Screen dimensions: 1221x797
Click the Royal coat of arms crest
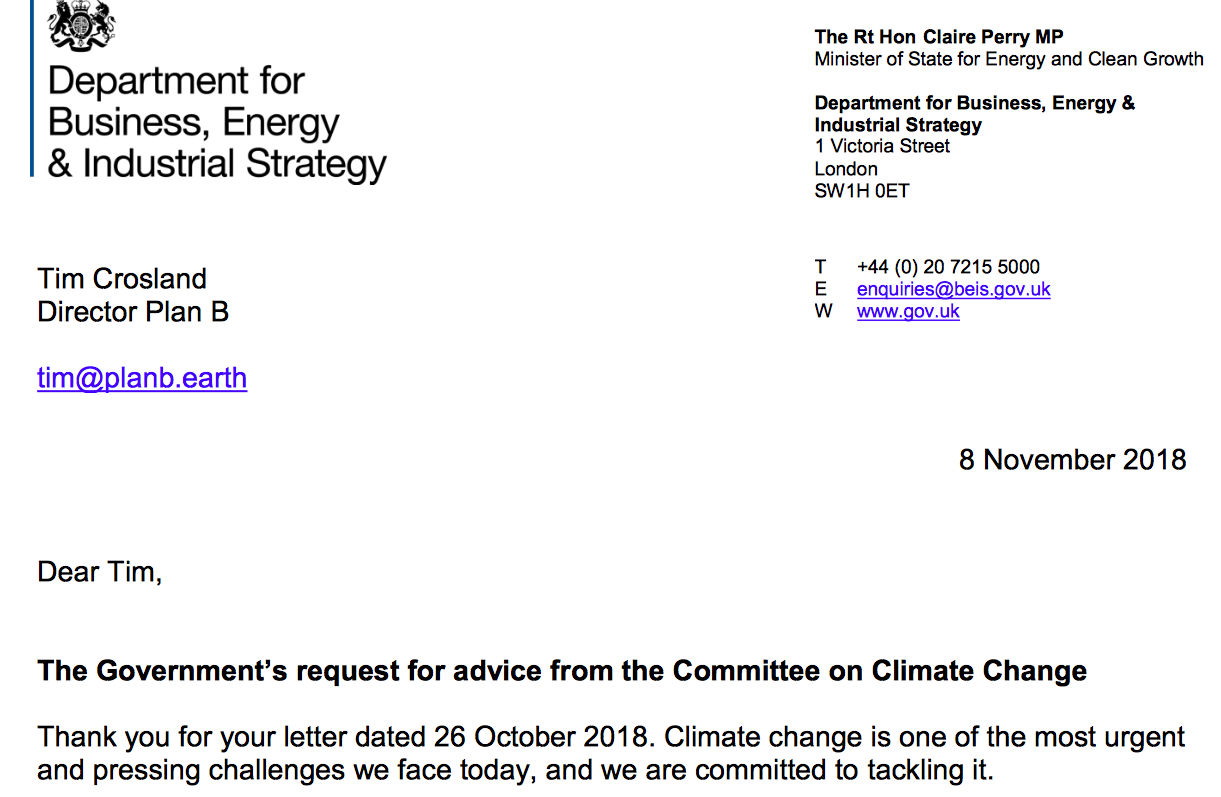point(83,26)
